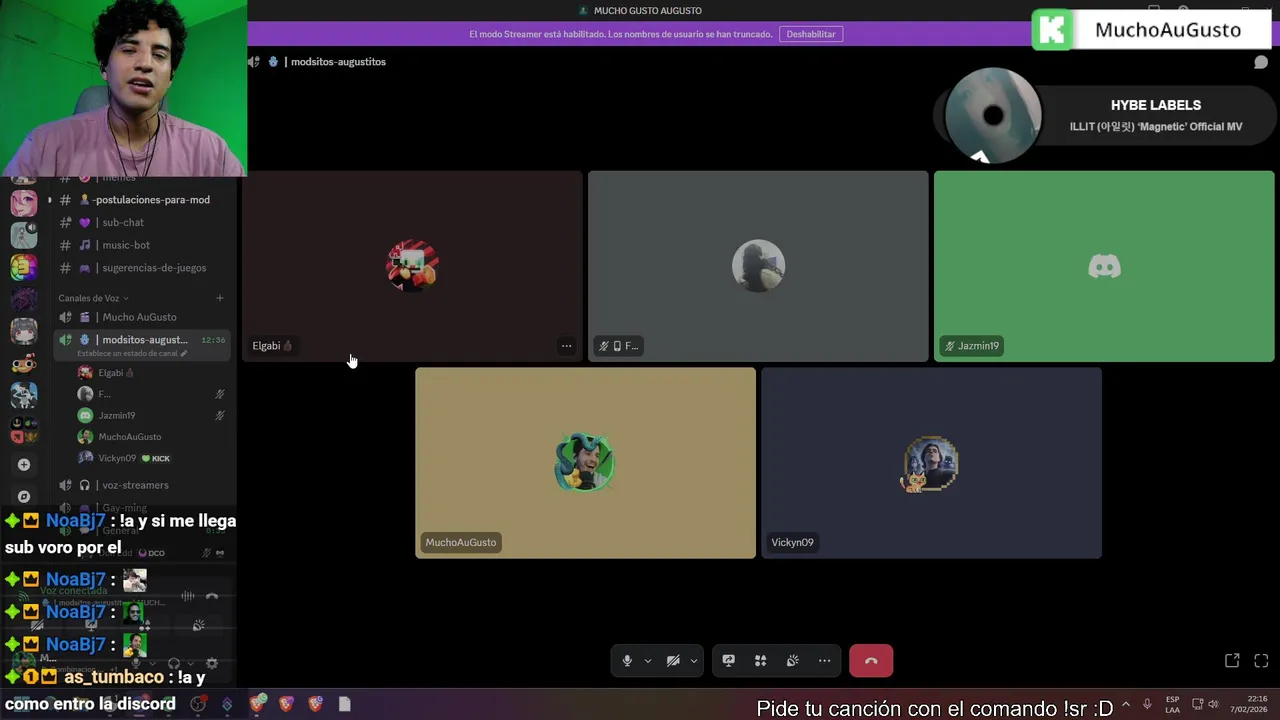
Task: Open soundboard icon in call bar
Action: tap(792, 661)
